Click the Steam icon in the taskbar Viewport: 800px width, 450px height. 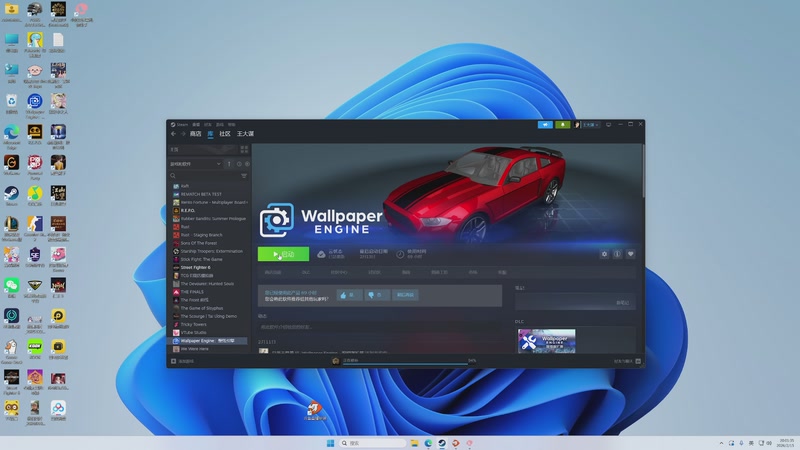(442, 443)
